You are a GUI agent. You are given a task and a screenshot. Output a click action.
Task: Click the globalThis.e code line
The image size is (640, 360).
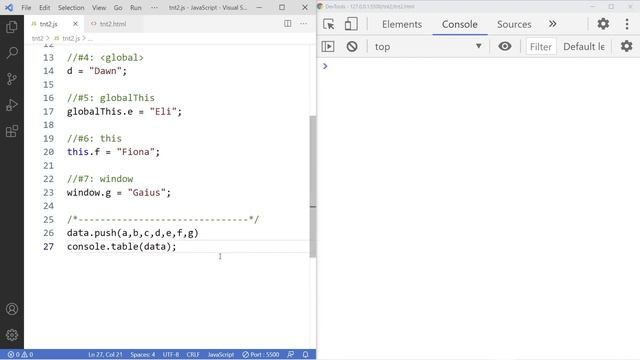(x=124, y=111)
